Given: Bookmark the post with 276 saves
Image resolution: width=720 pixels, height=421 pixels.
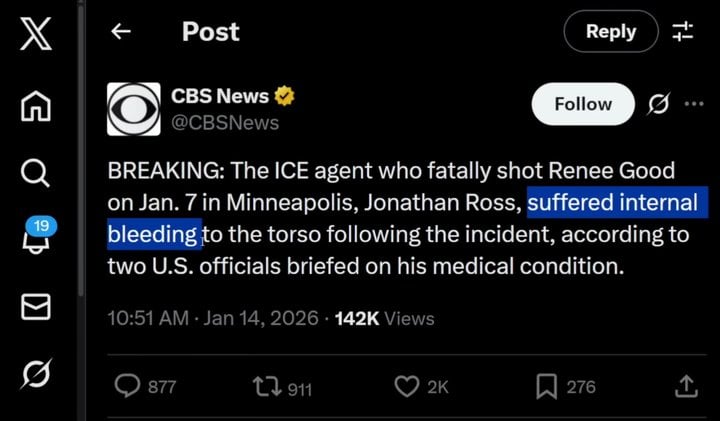Looking at the screenshot, I should coord(546,386).
